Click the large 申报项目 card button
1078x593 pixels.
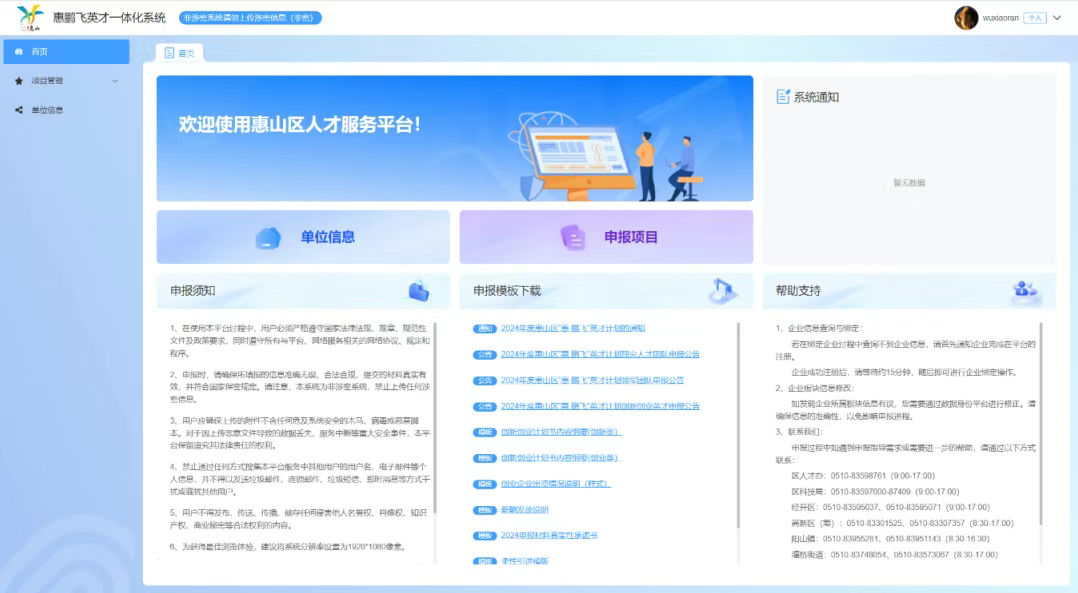pyautogui.click(x=606, y=237)
